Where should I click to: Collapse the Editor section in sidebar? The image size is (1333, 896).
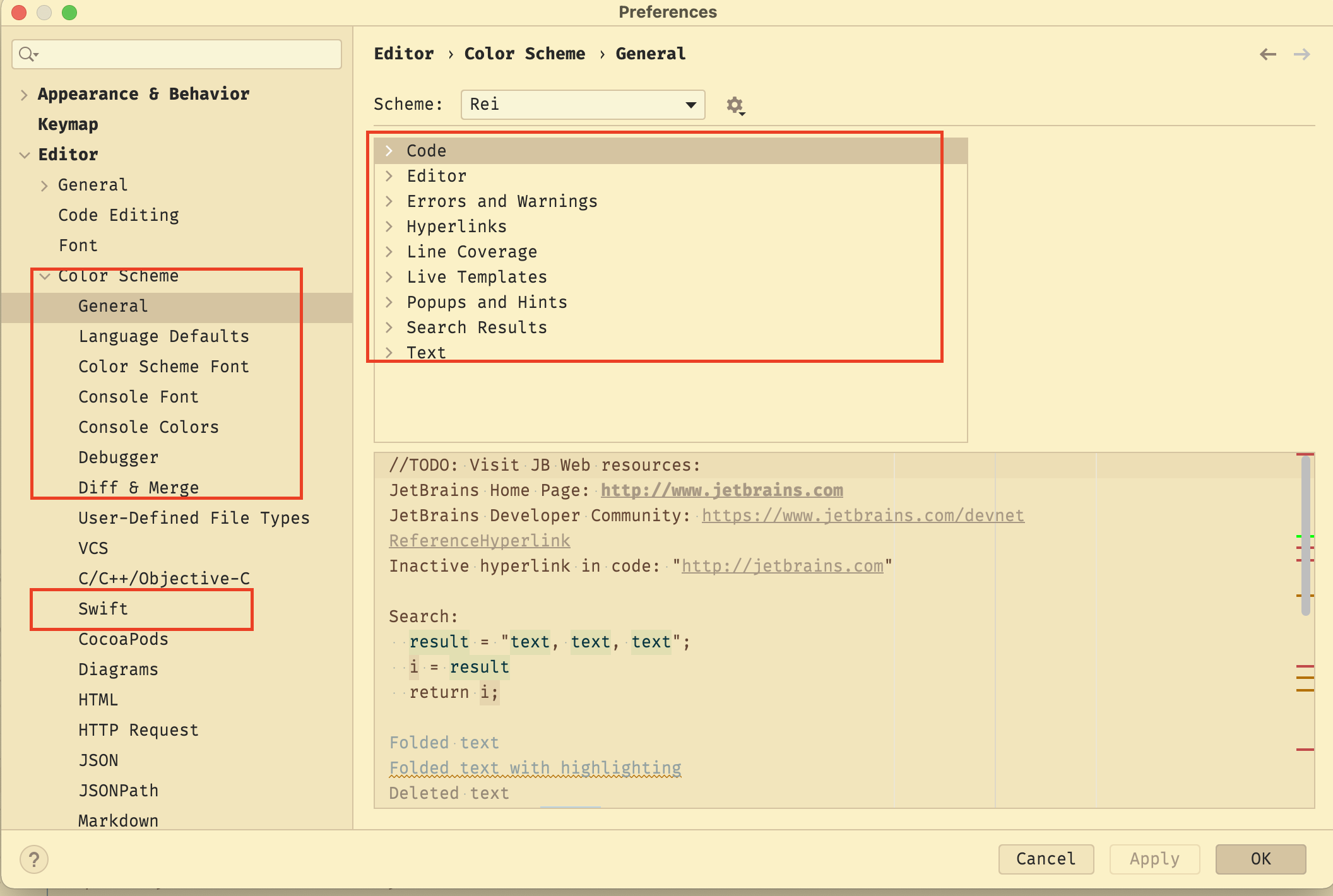[x=24, y=155]
